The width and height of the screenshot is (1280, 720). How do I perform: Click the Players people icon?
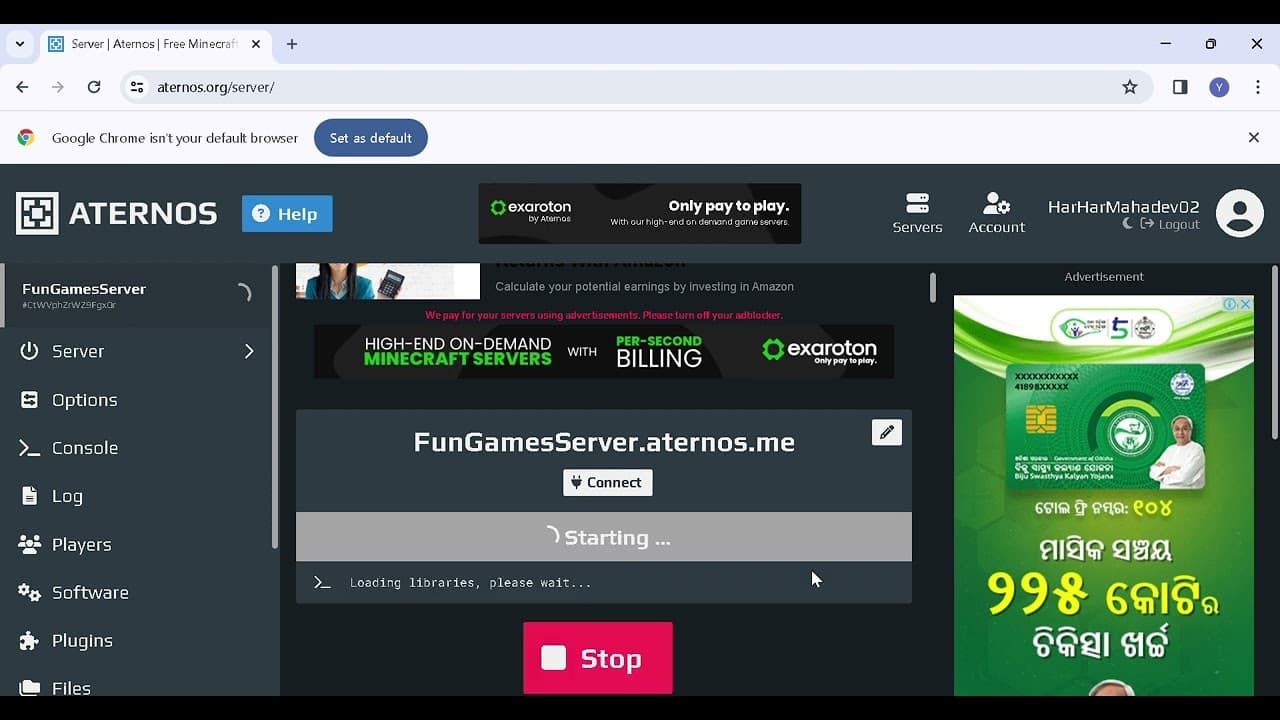(x=30, y=545)
